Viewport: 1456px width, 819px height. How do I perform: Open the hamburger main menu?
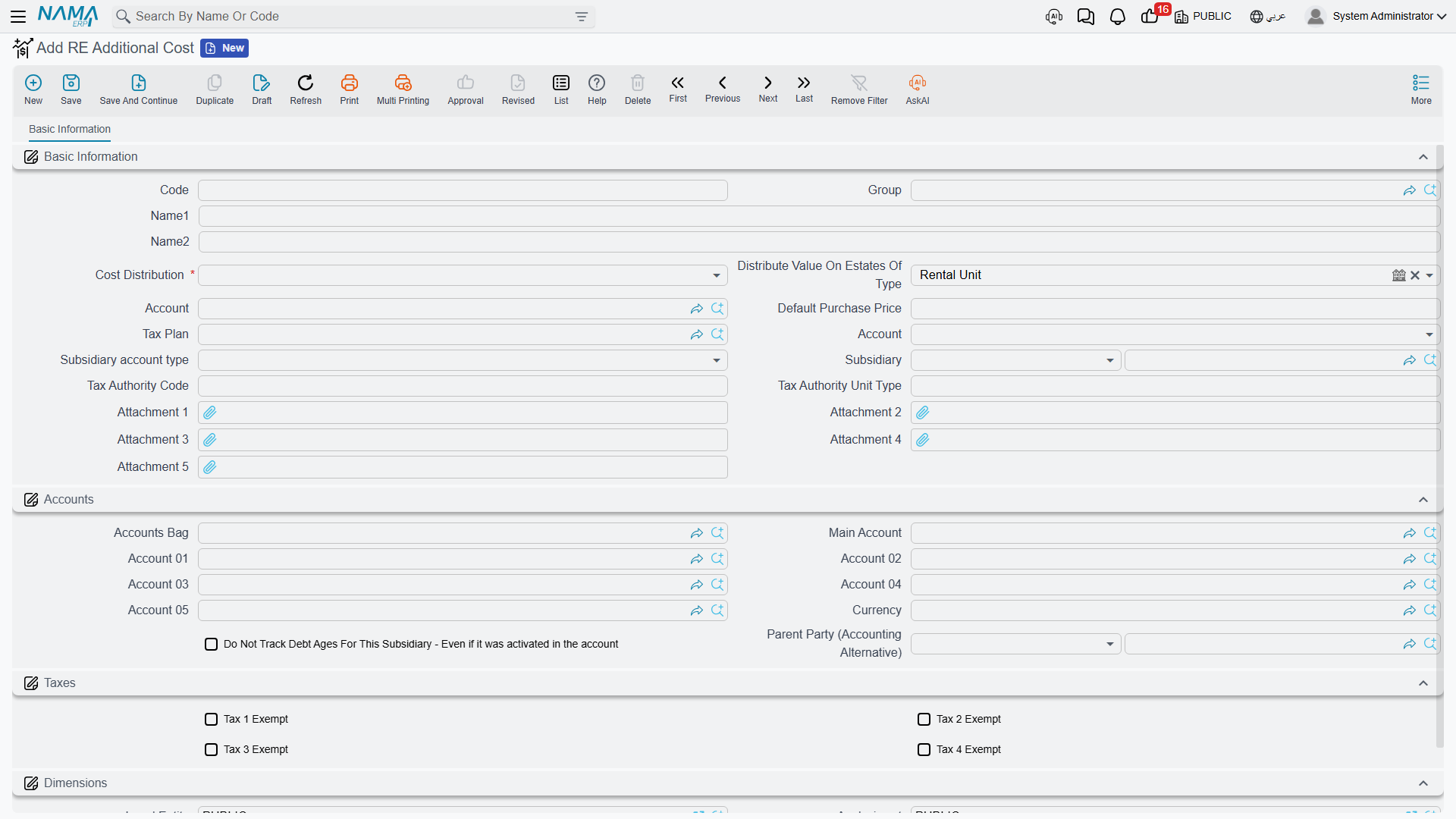18,16
